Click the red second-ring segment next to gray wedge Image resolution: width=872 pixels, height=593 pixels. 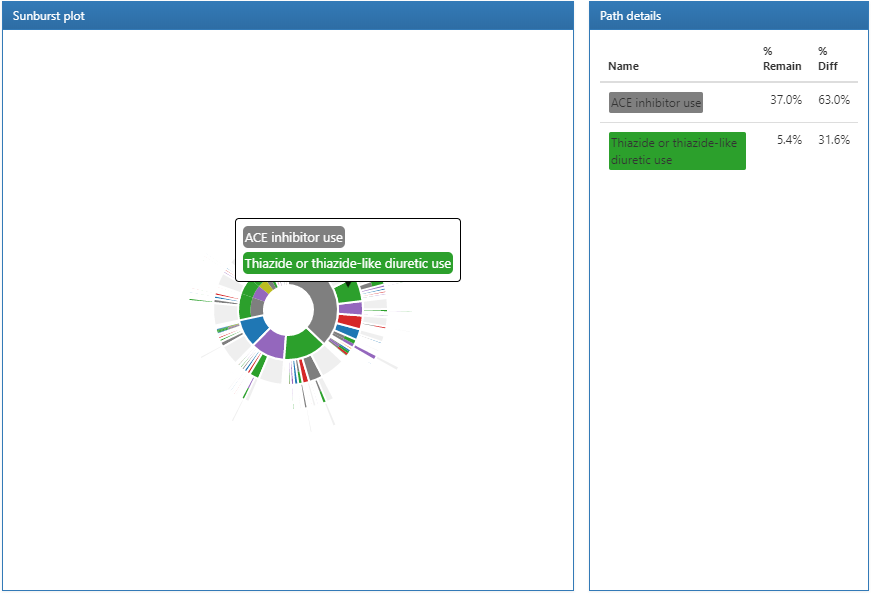tap(350, 321)
